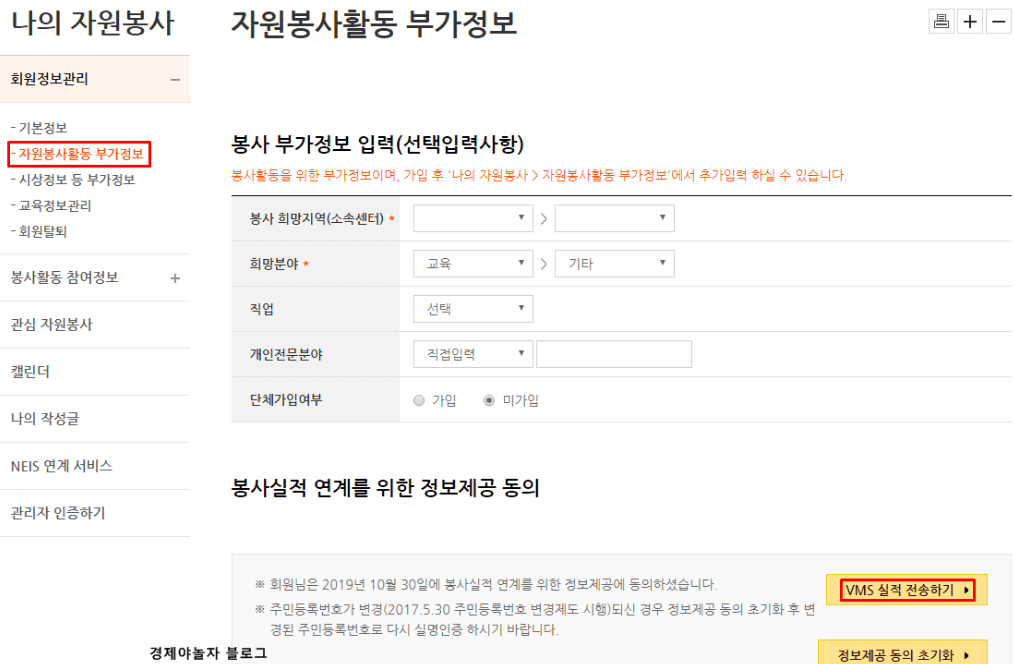1014x664 pixels.
Task: Click the font enlarge (+) icon
Action: coord(968,20)
